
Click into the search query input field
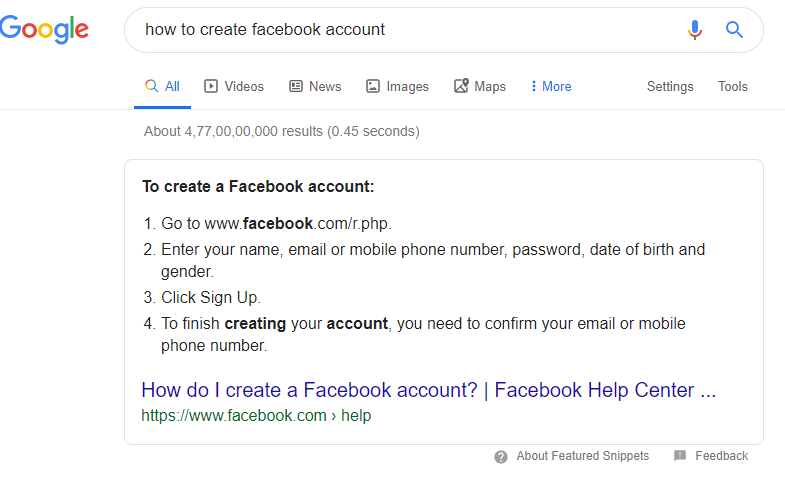tap(400, 30)
